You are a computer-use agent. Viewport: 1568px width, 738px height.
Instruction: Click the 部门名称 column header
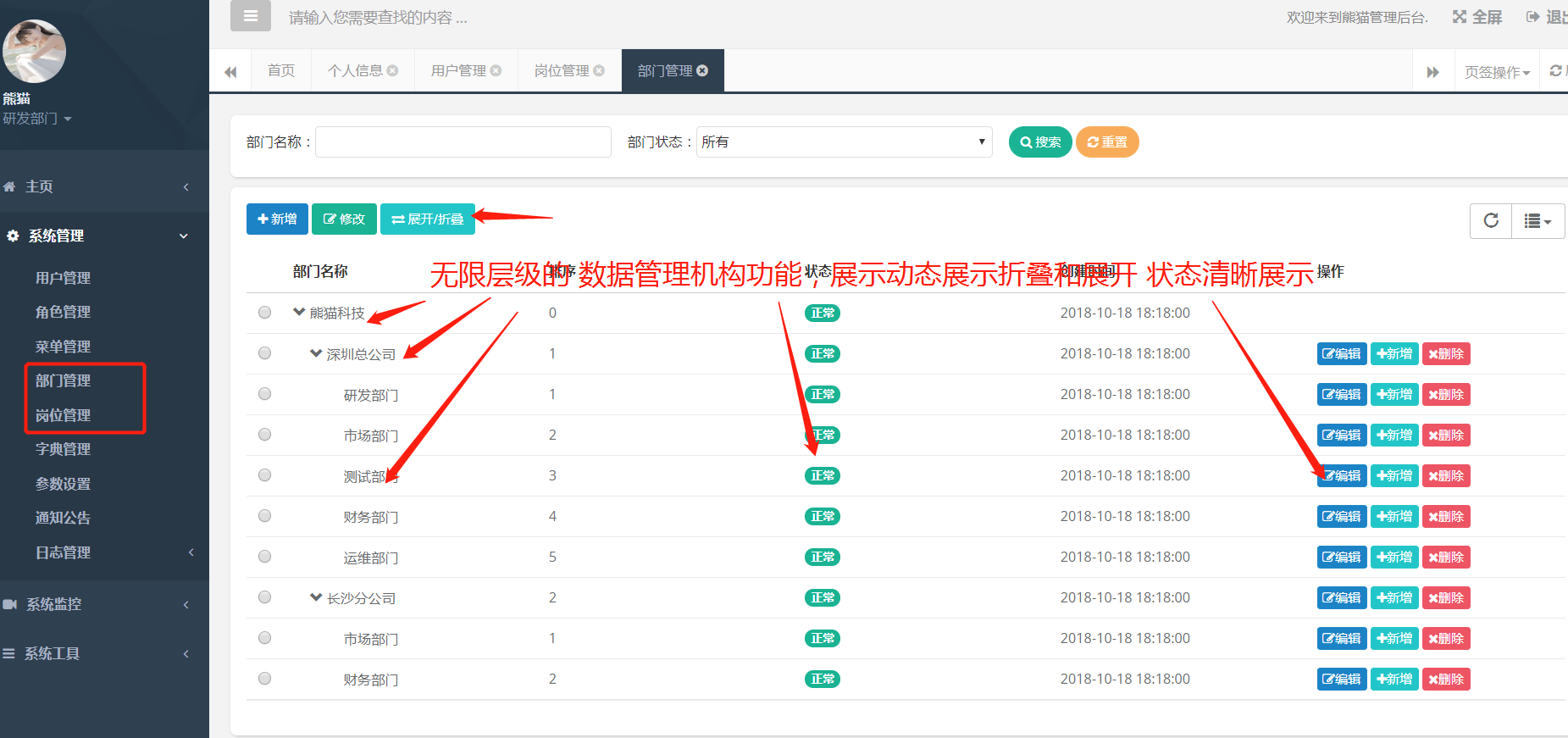320,271
